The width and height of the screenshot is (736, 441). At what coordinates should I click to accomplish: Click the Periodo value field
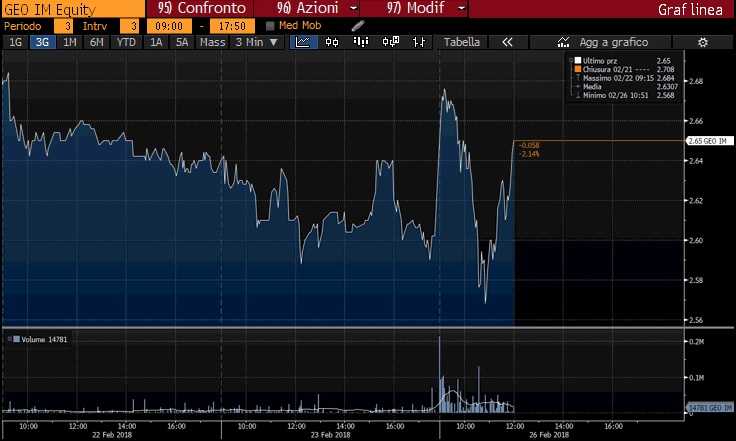pos(63,26)
